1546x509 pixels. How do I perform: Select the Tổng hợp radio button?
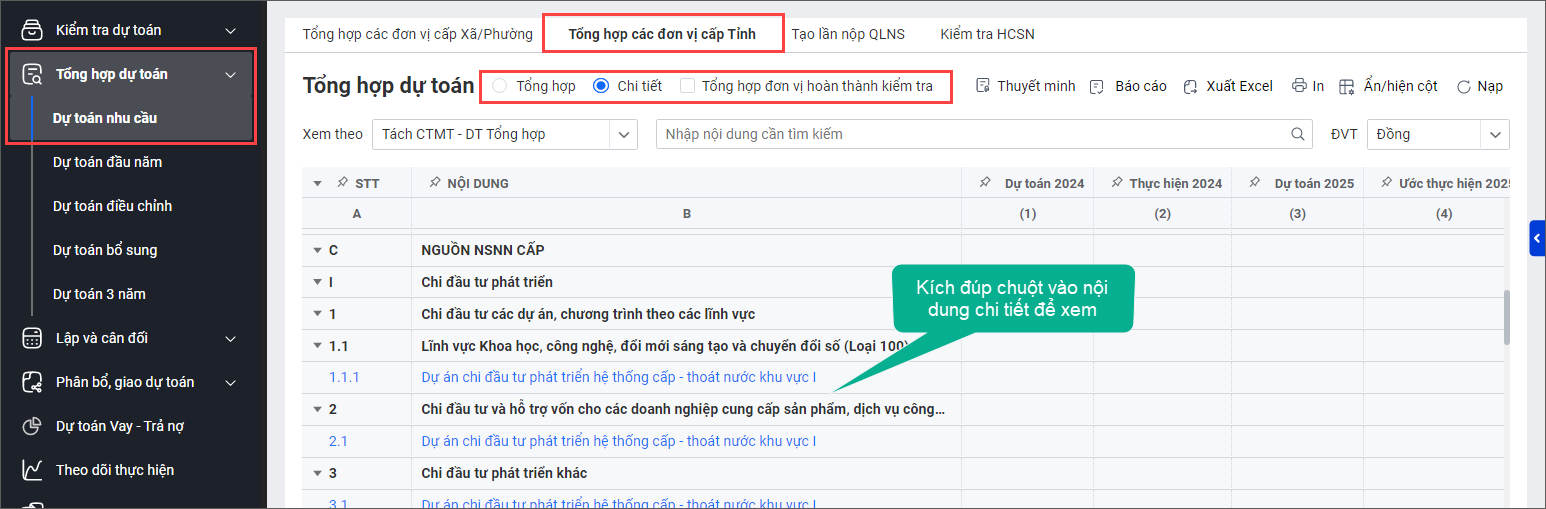pos(500,86)
